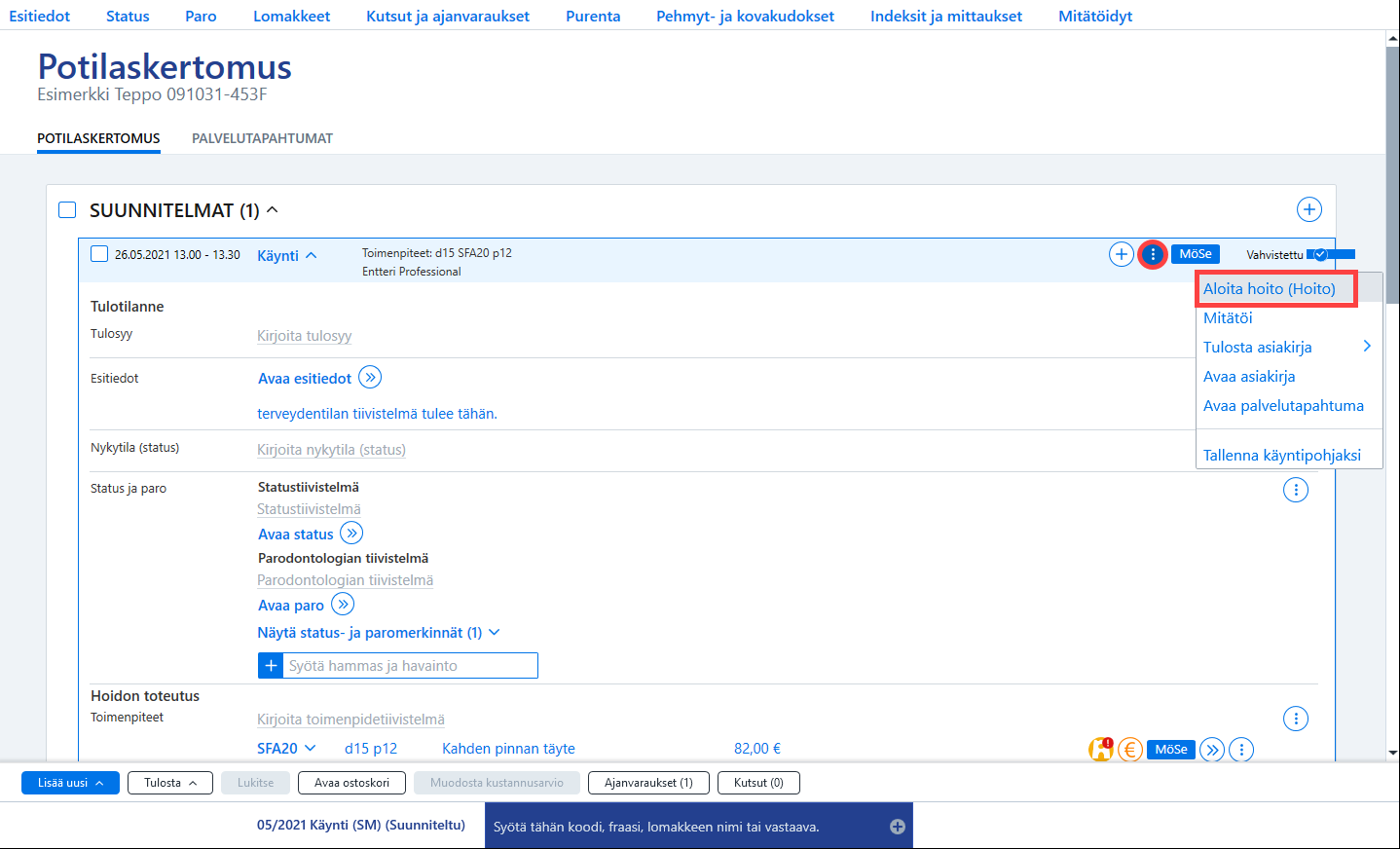
Task: Tick checkbox for 26.05.2021 visit
Action: click(x=99, y=254)
